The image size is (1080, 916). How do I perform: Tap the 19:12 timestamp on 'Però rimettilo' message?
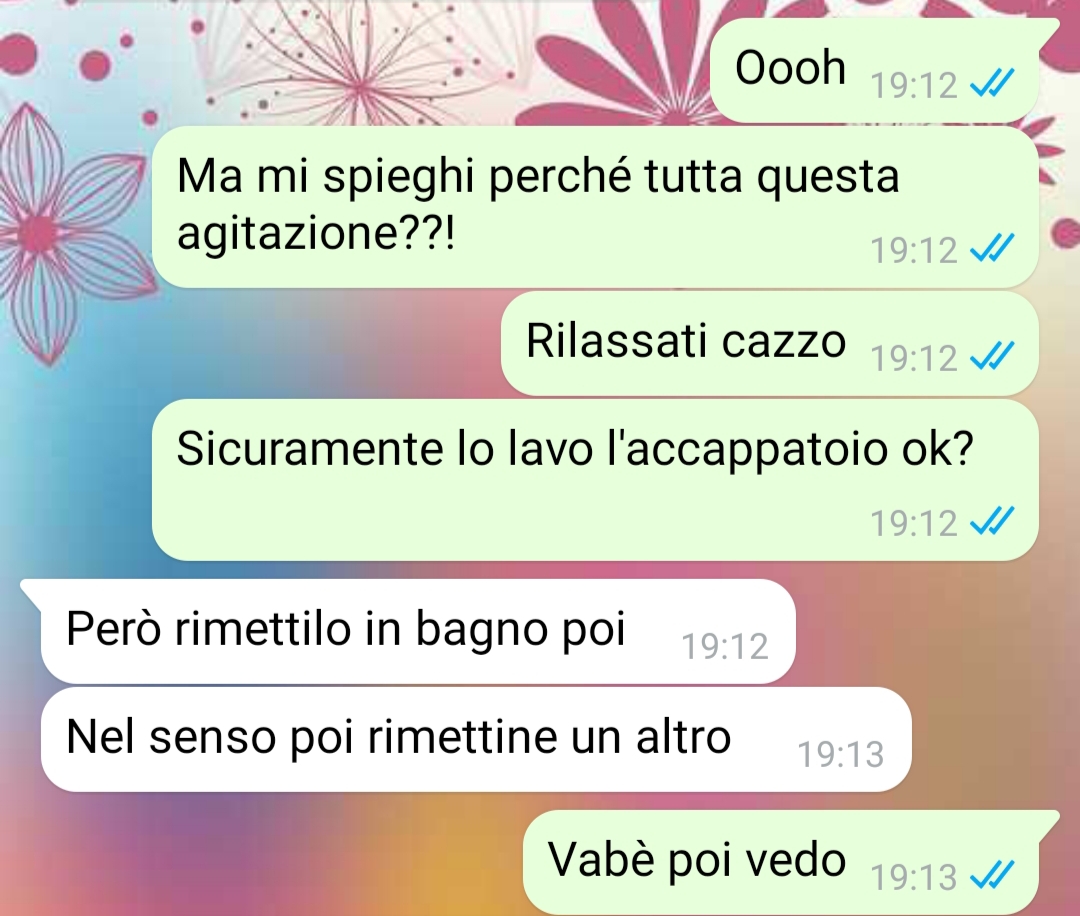[725, 646]
